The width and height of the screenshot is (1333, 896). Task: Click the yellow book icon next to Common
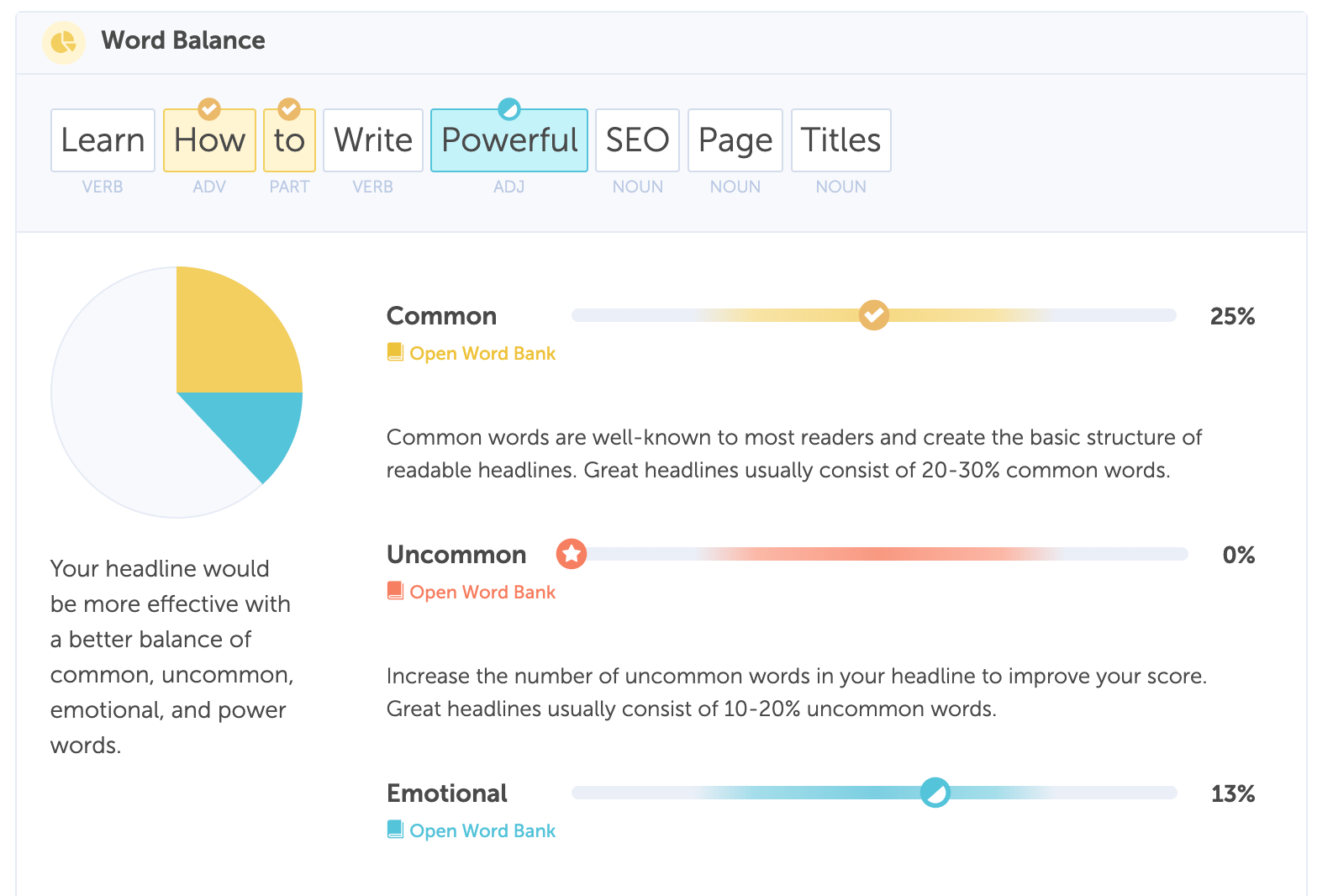[x=394, y=351]
